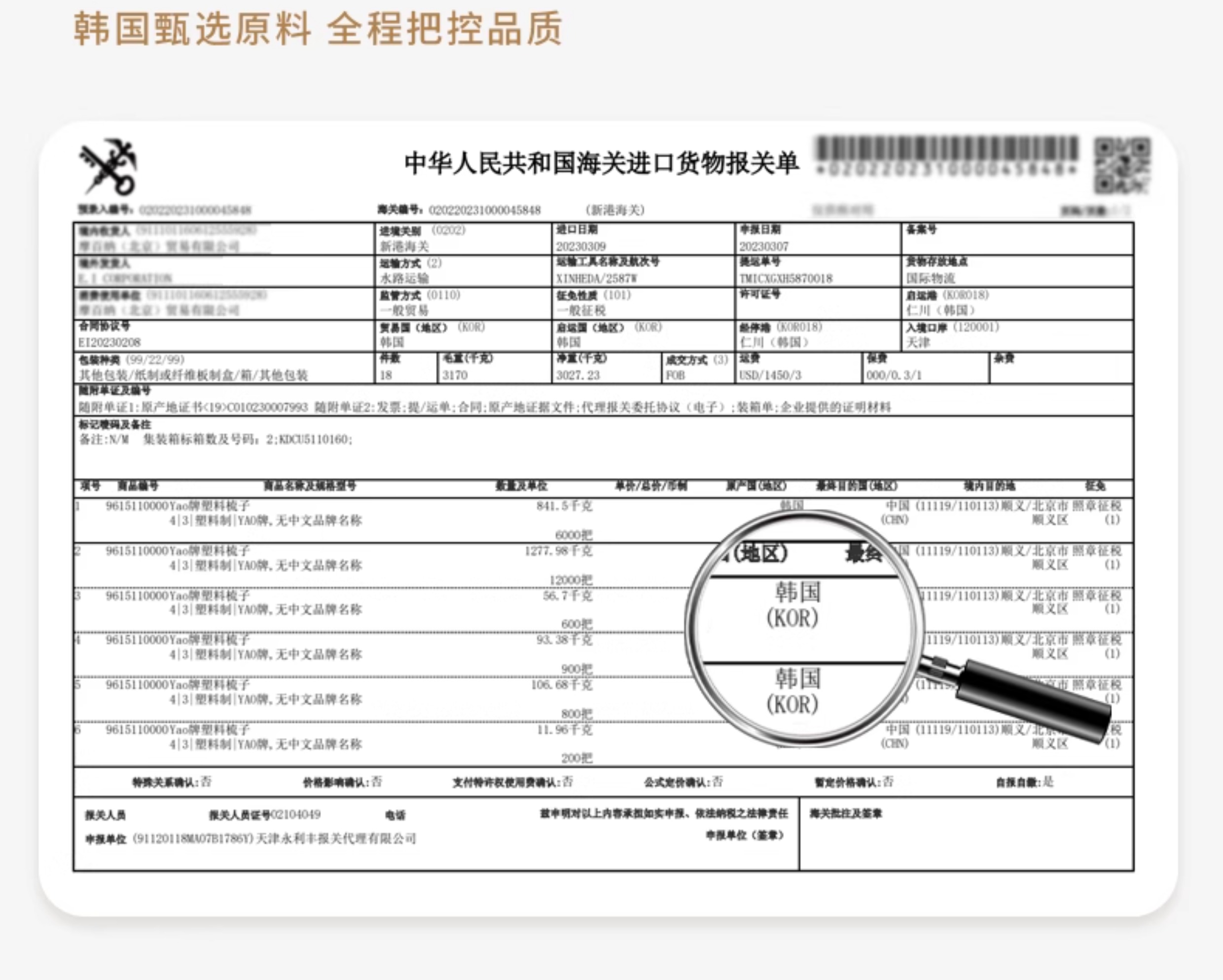Select the 申报日期 value 20230307
Screen dimensions: 1223x980
(763, 246)
